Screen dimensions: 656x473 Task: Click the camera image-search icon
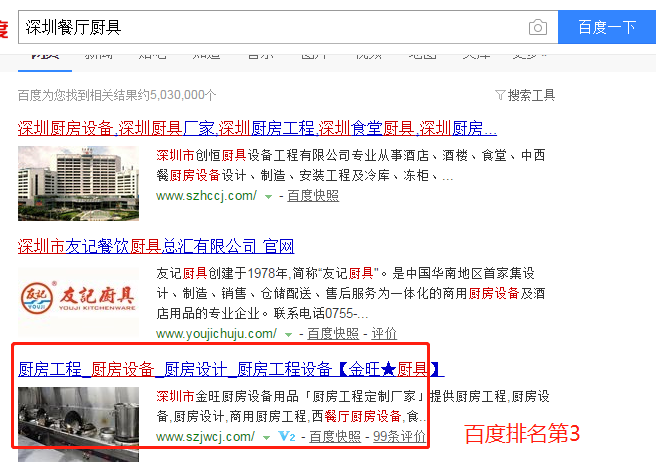click(538, 27)
